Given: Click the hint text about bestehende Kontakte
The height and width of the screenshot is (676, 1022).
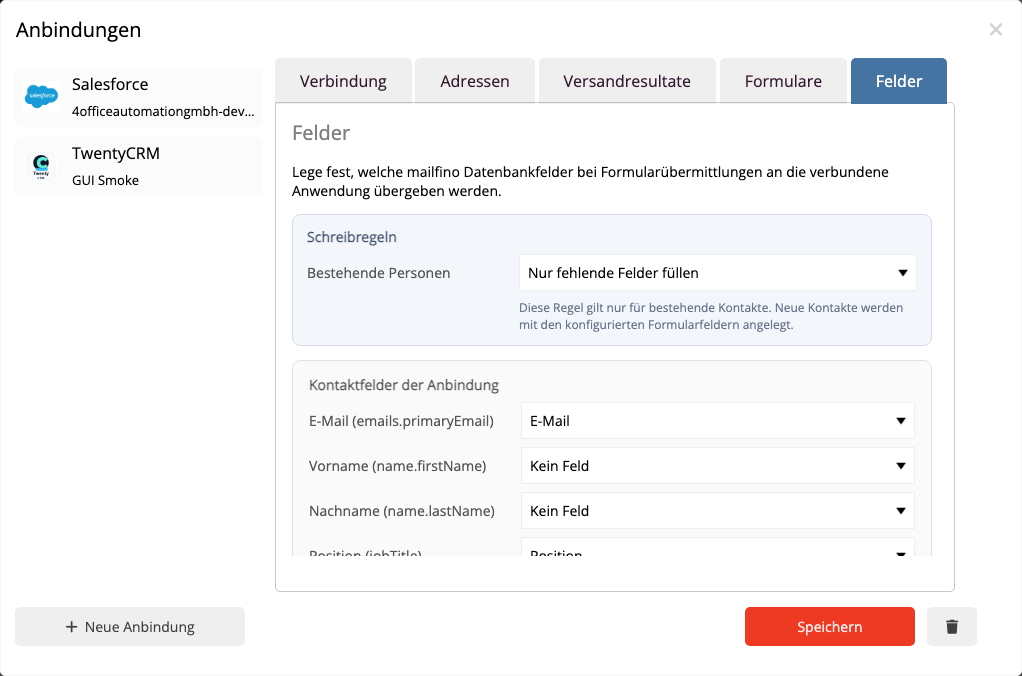Looking at the screenshot, I should 711,316.
